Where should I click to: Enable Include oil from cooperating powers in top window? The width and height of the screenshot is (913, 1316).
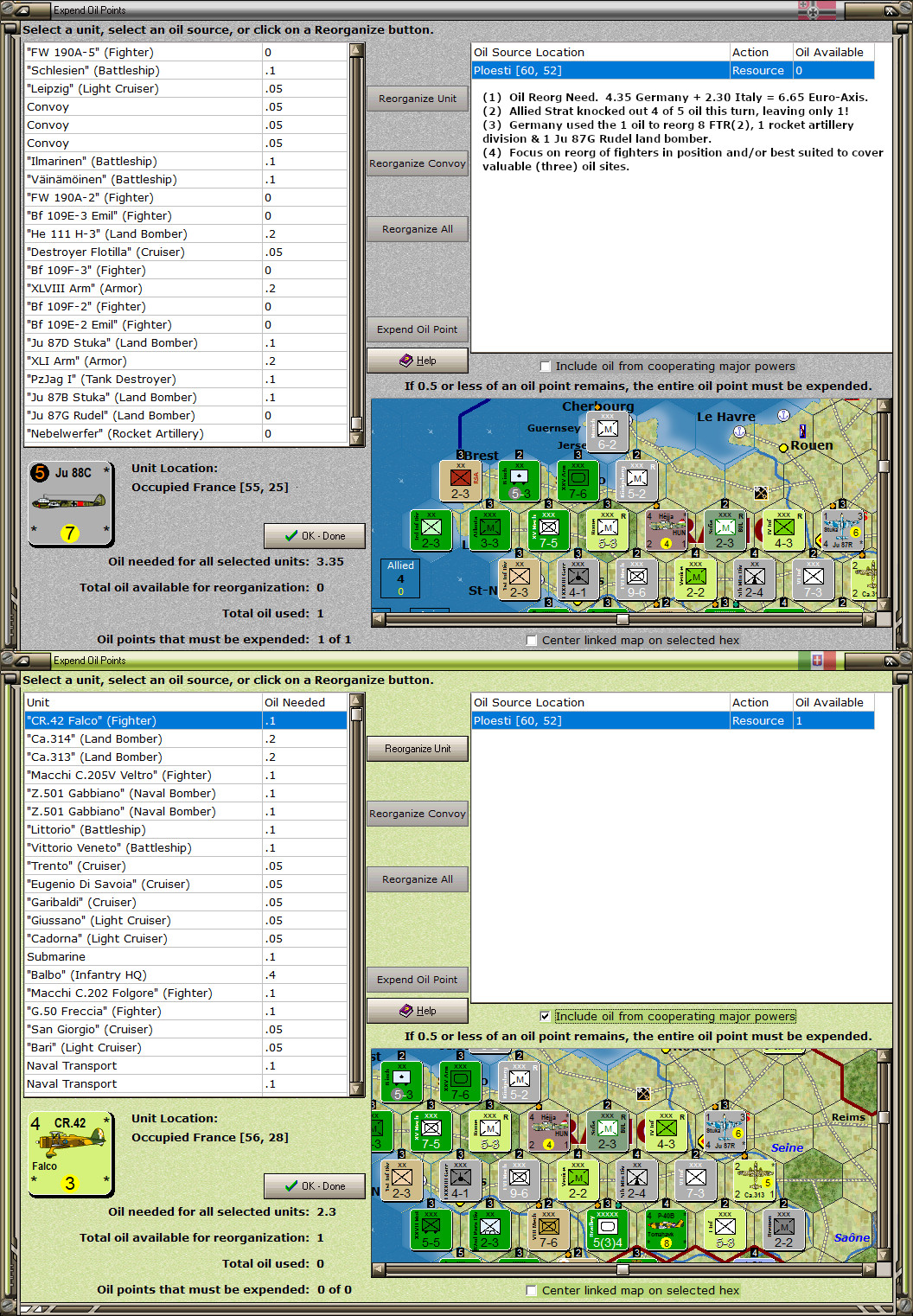(545, 367)
